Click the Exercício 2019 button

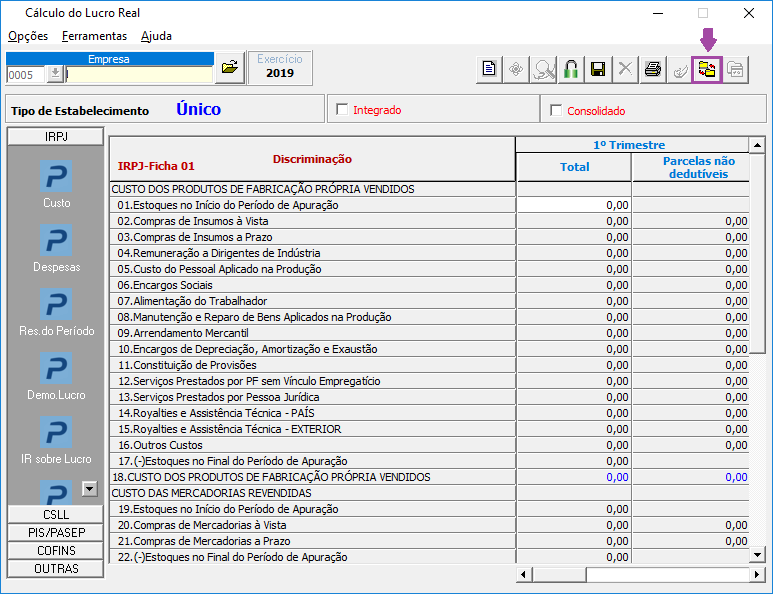pos(280,68)
